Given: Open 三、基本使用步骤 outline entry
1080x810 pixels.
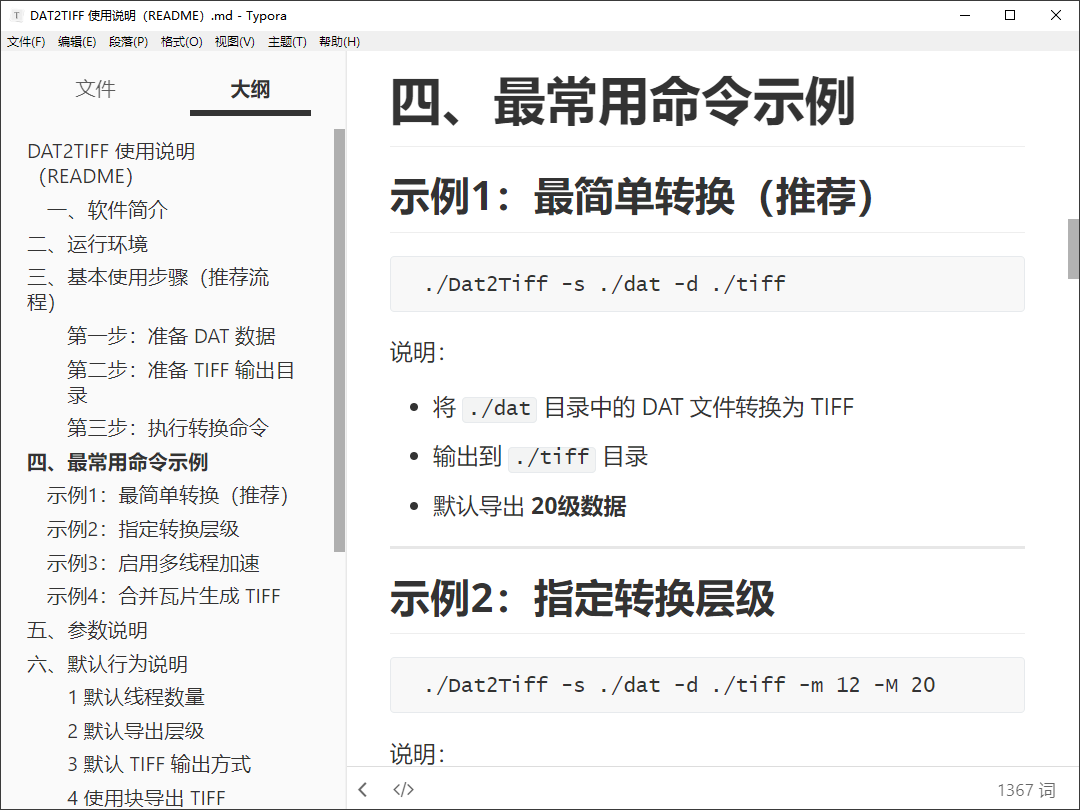Looking at the screenshot, I should [x=148, y=290].
